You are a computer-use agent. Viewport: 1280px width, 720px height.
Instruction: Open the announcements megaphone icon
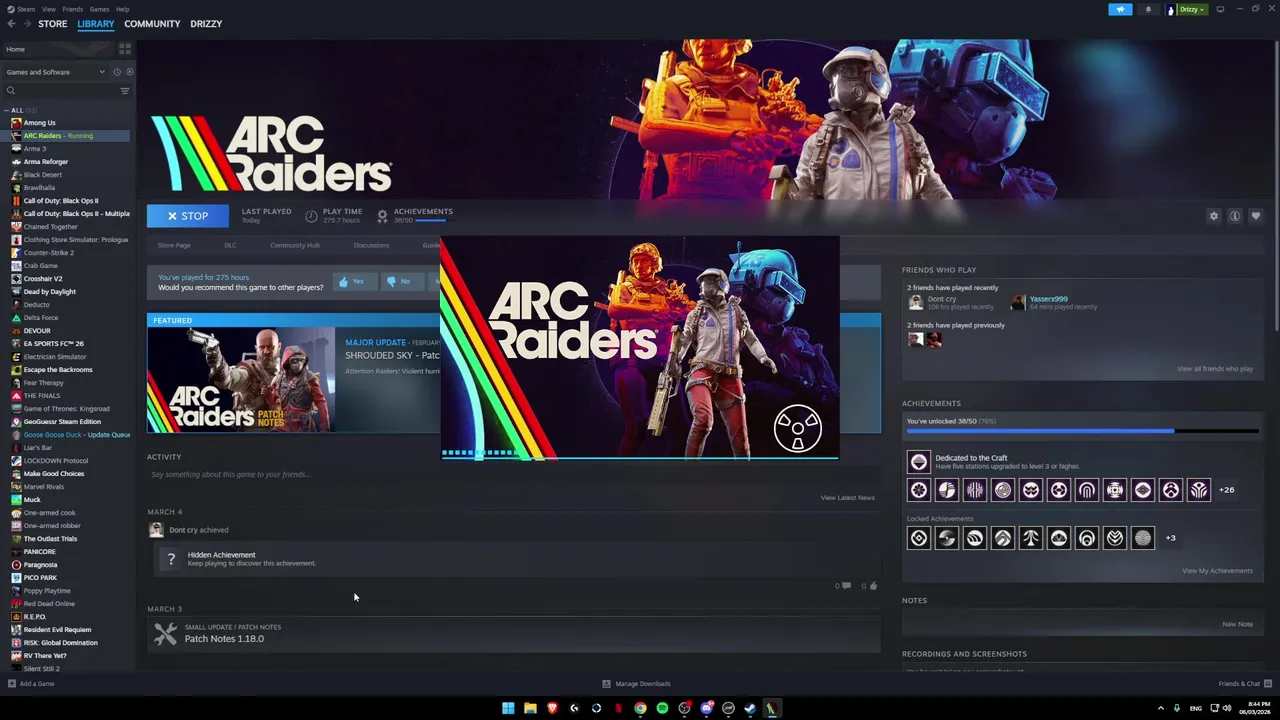[1120, 9]
